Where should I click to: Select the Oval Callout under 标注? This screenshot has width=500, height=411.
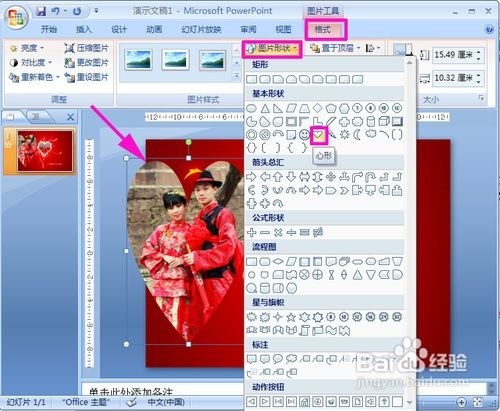click(278, 359)
